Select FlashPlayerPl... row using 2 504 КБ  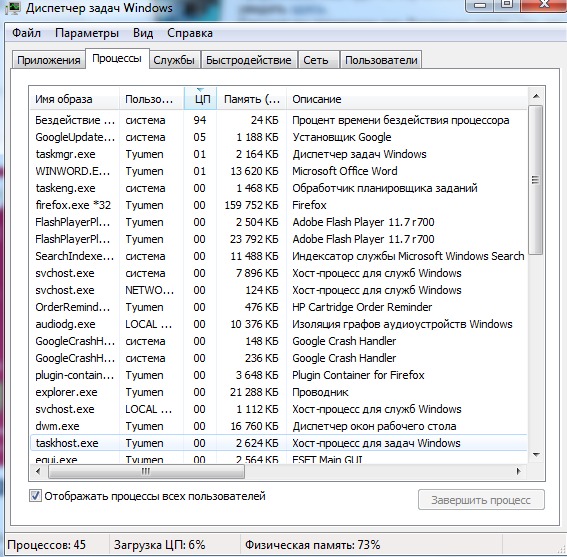278,222
